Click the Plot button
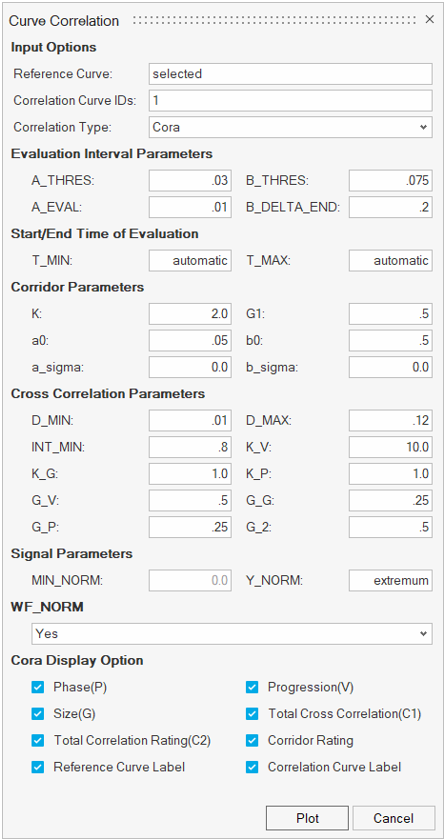The height and width of the screenshot is (840, 444). [307, 818]
